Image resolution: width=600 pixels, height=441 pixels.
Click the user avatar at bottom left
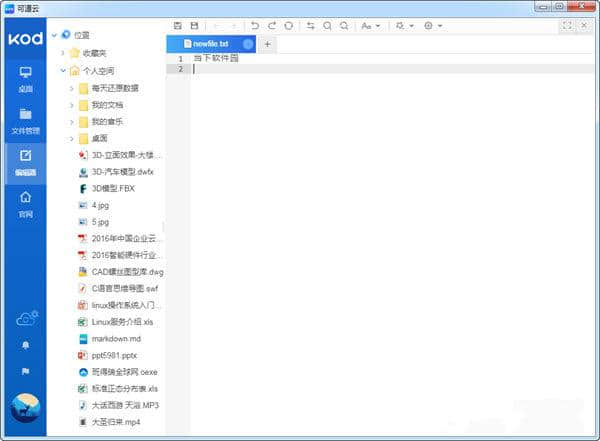pyautogui.click(x=25, y=407)
